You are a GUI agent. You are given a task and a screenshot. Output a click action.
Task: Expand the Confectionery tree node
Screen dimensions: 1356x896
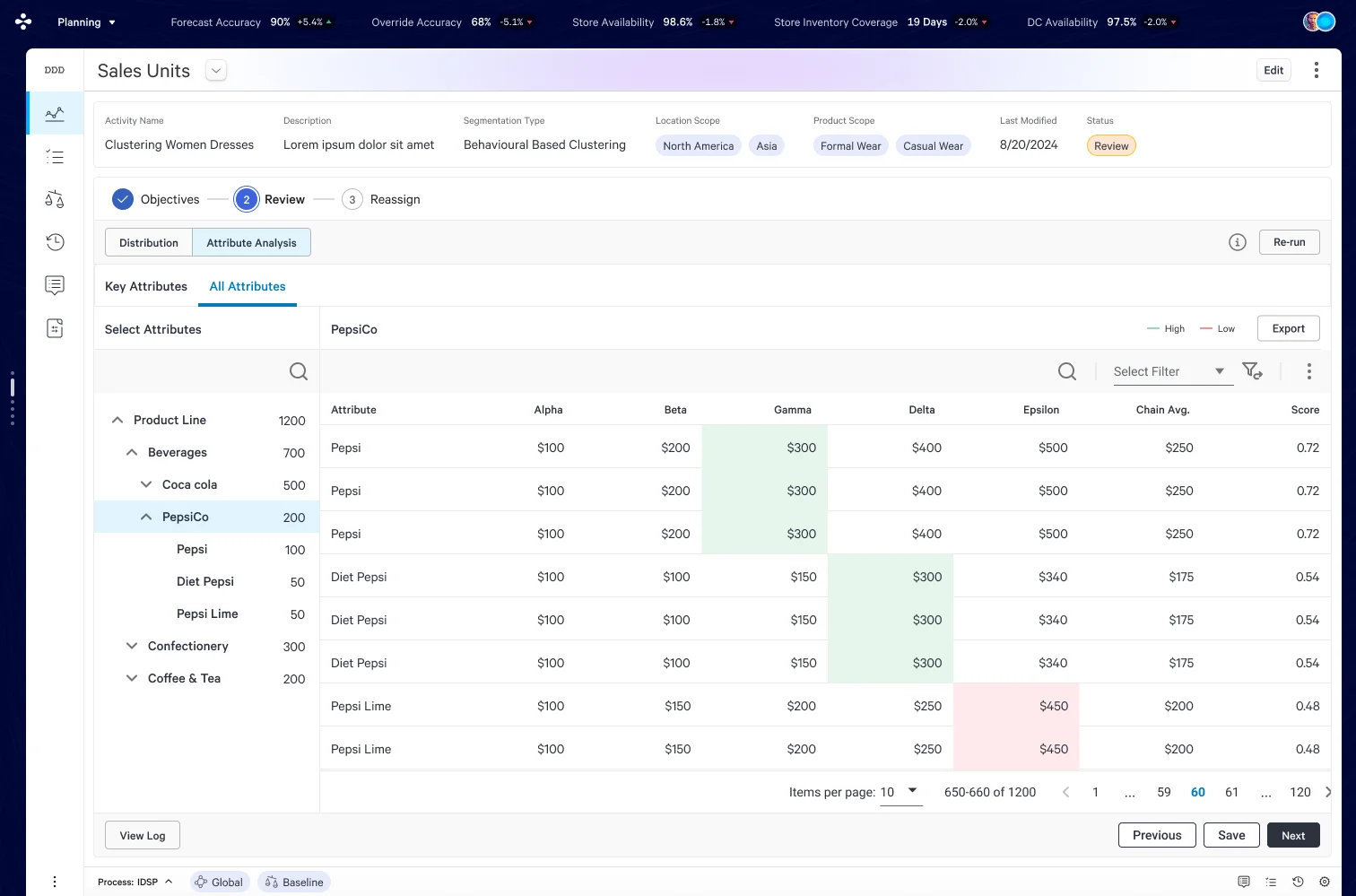(132, 646)
